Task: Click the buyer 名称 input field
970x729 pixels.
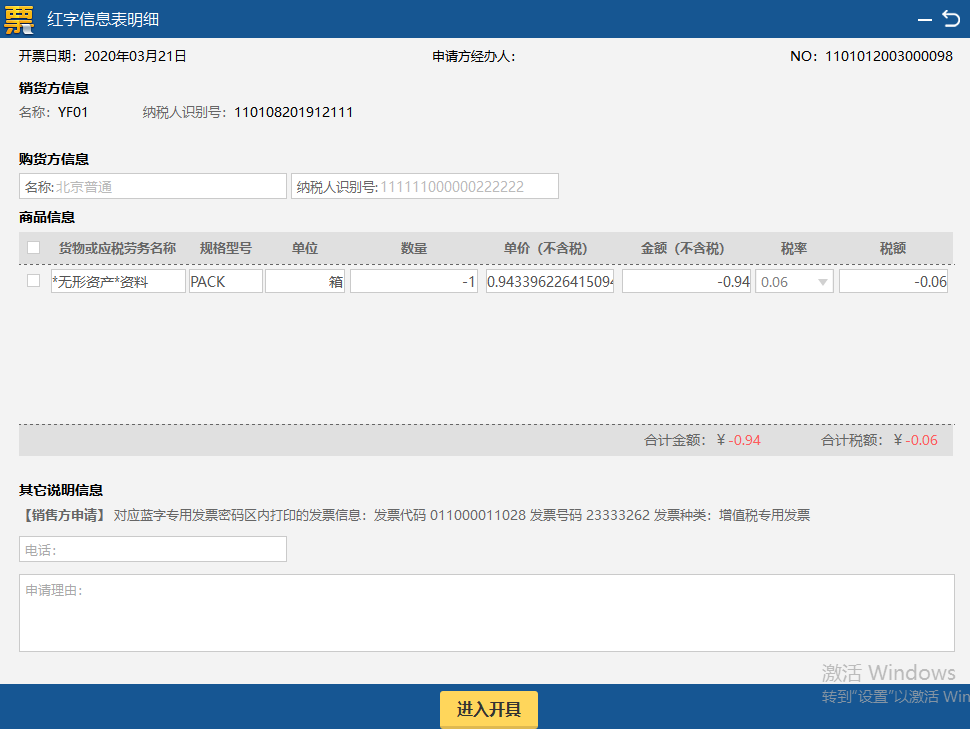Action: click(153, 186)
